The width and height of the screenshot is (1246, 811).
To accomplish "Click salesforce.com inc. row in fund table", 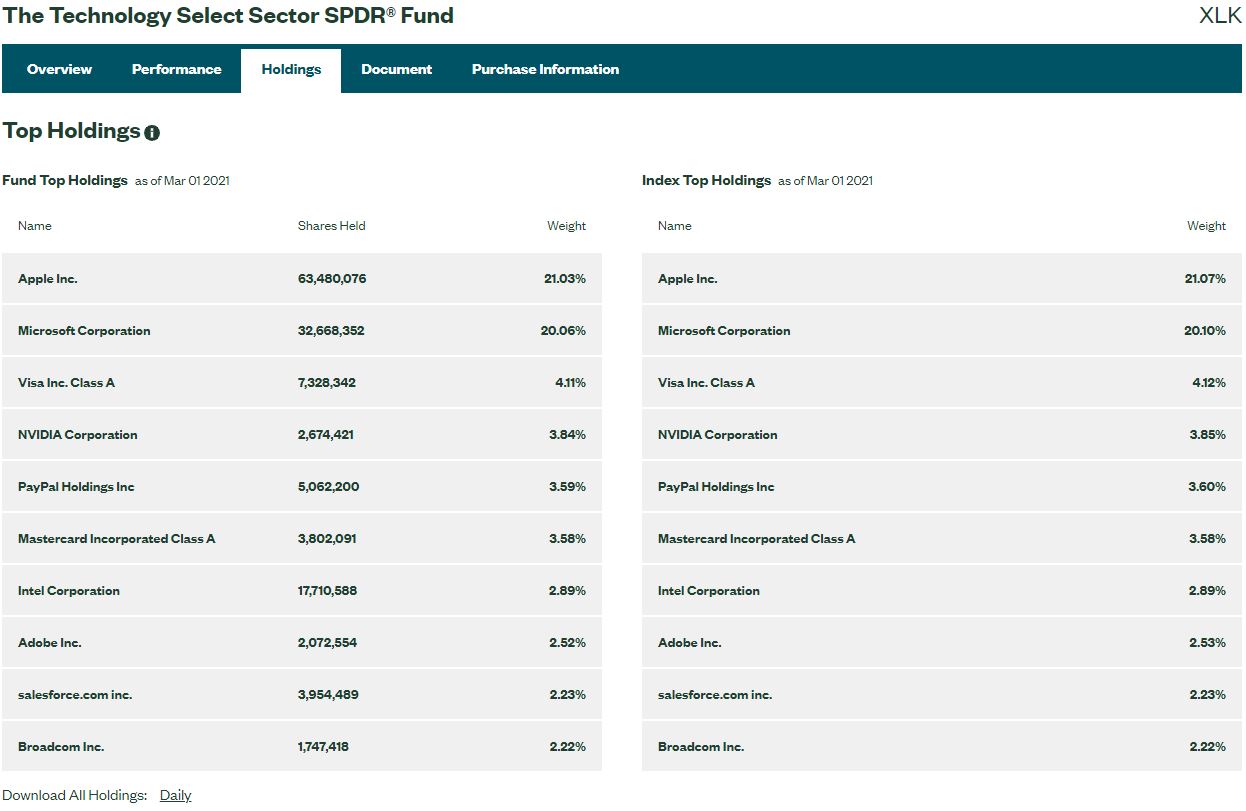I will point(75,694).
